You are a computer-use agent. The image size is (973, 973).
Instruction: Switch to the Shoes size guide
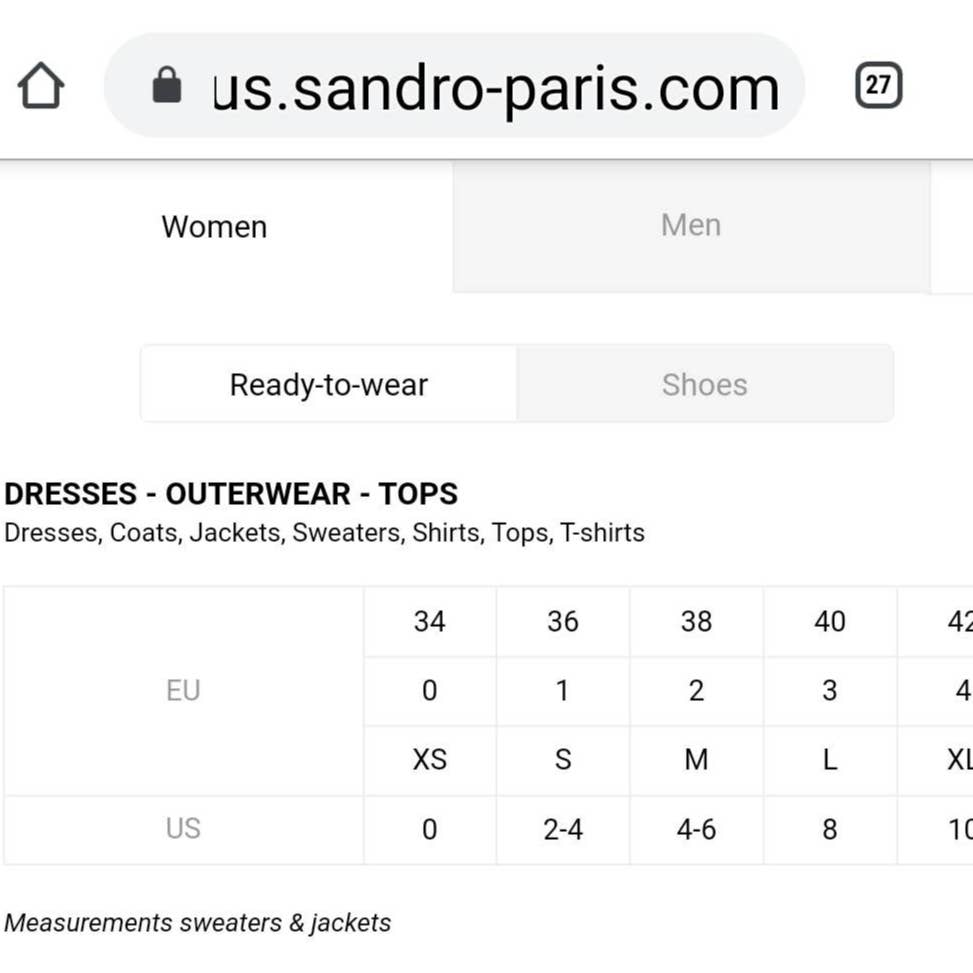705,384
